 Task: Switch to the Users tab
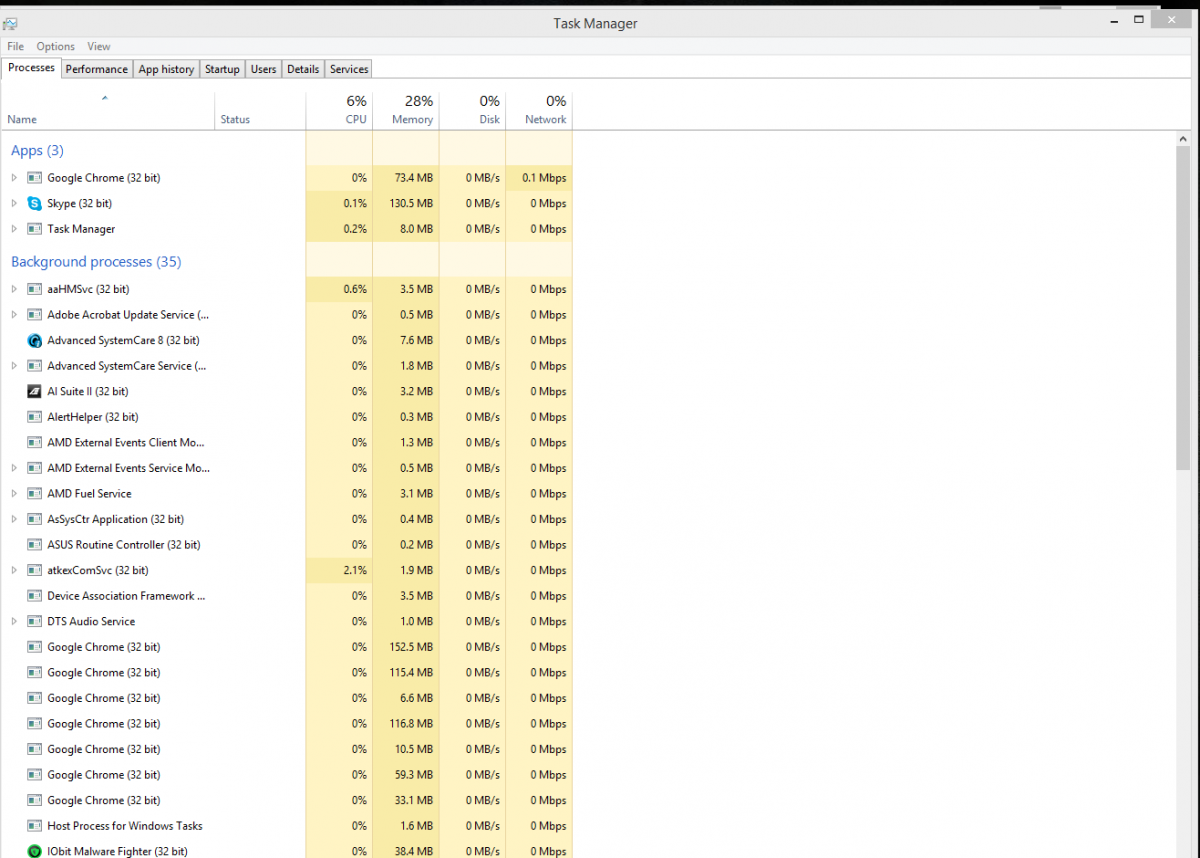click(263, 69)
